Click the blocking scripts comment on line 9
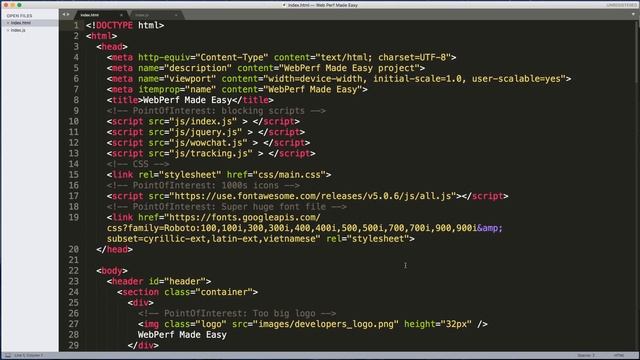 216,111
